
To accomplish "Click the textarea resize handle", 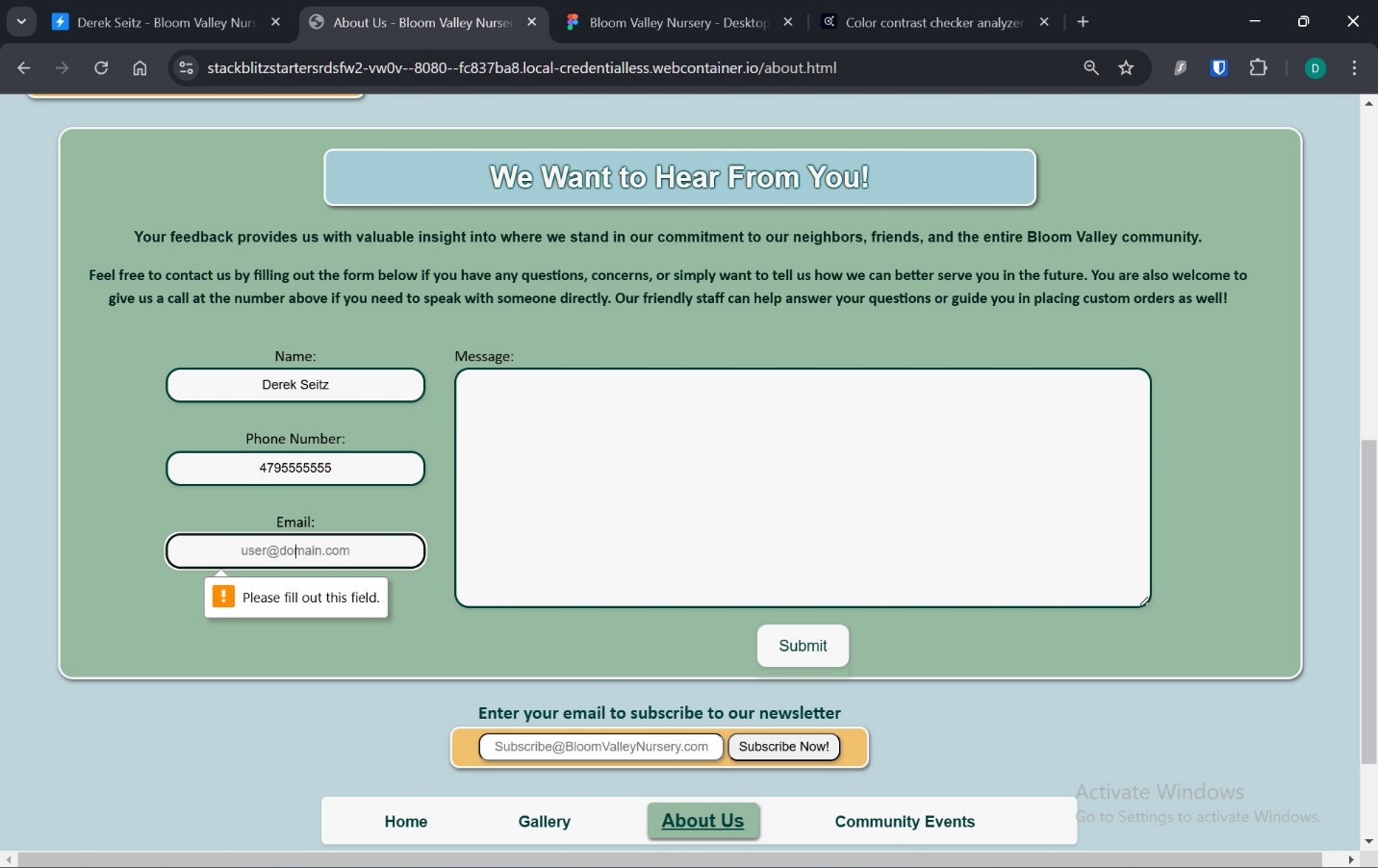I will 1144,600.
